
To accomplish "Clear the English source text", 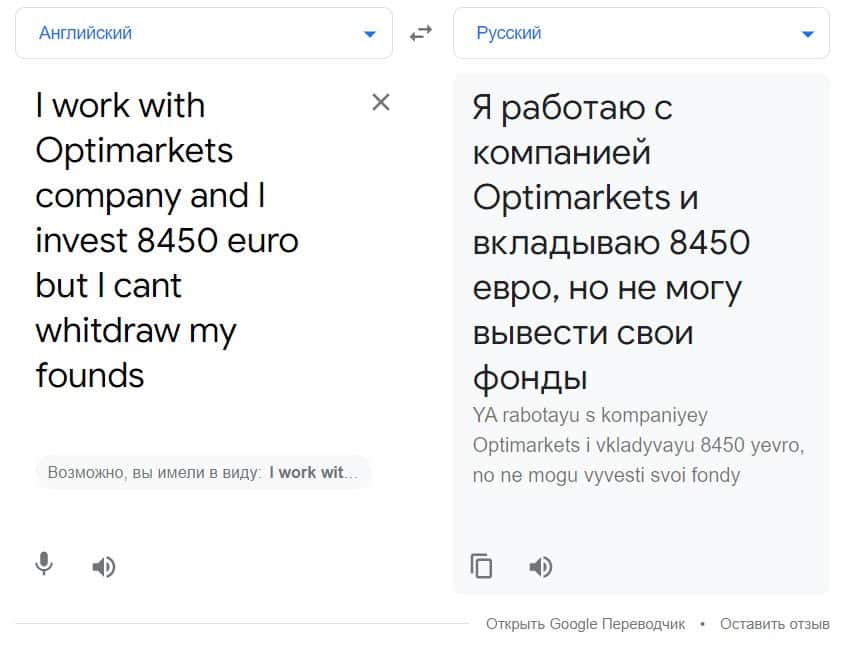I will [x=381, y=102].
